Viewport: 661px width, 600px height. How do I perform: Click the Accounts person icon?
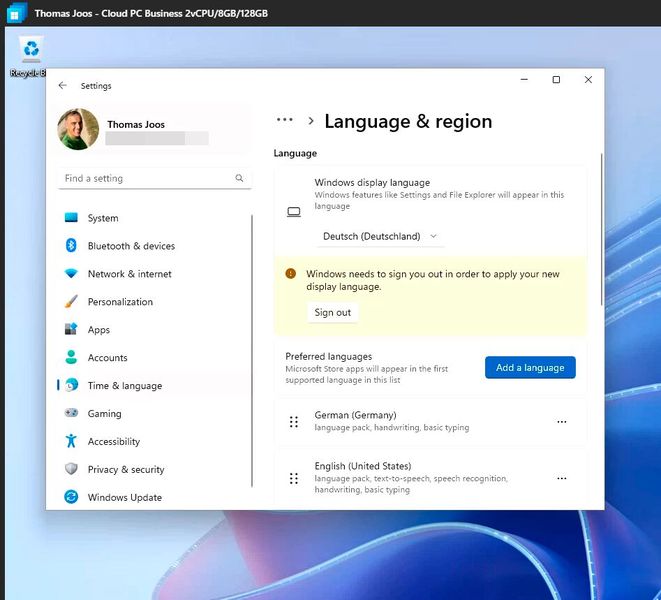coord(71,357)
